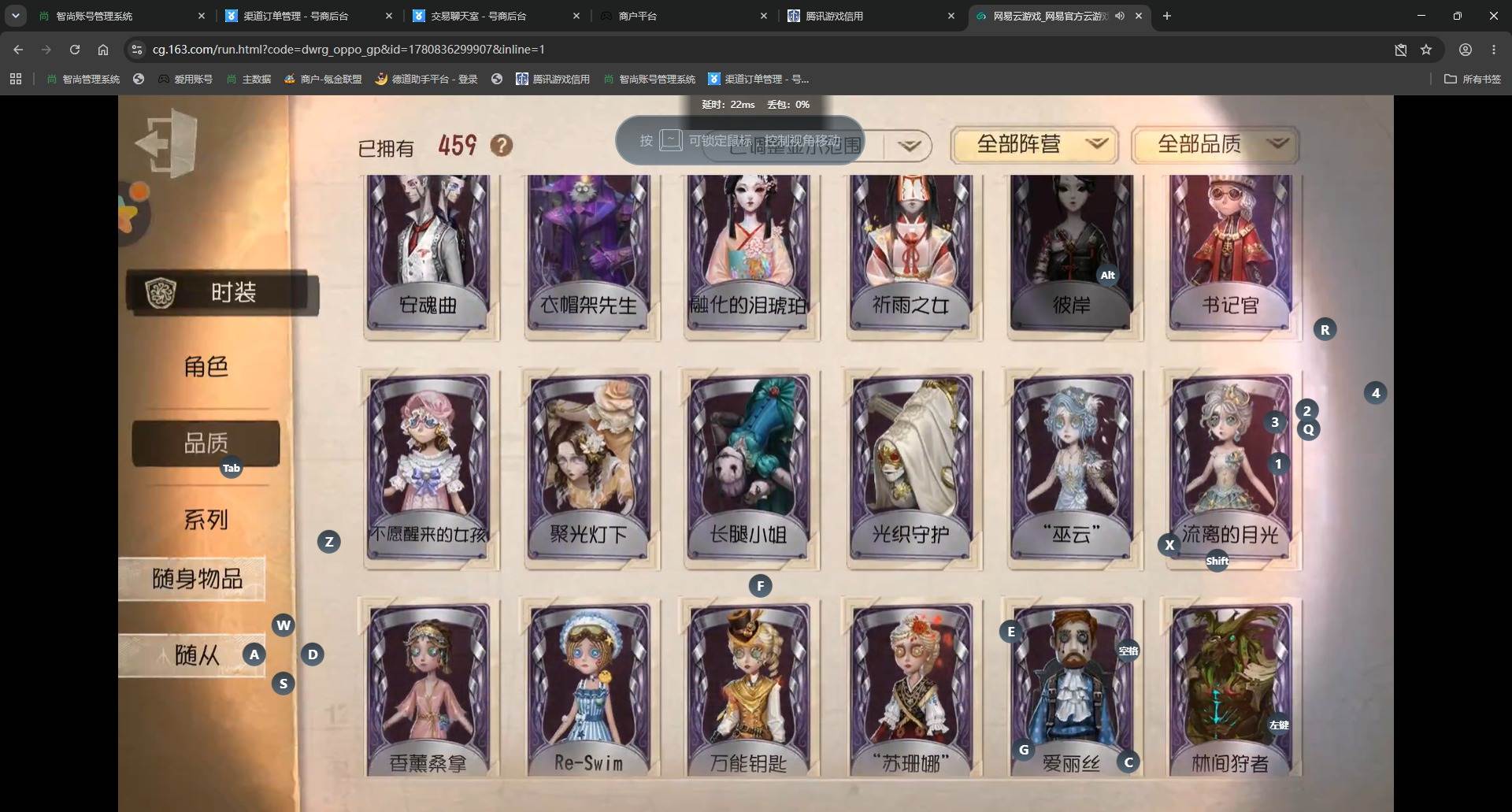This screenshot has width=1512, height=812.
Task: Open the browser home page
Action: (103, 50)
